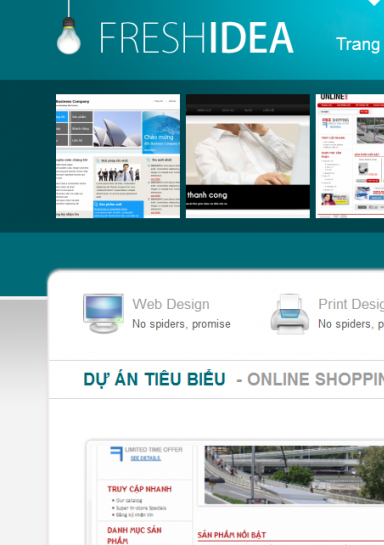Click the TRUY CẬP NHANH section heading
Image resolution: width=384 pixels, height=545 pixels.
(x=139, y=489)
